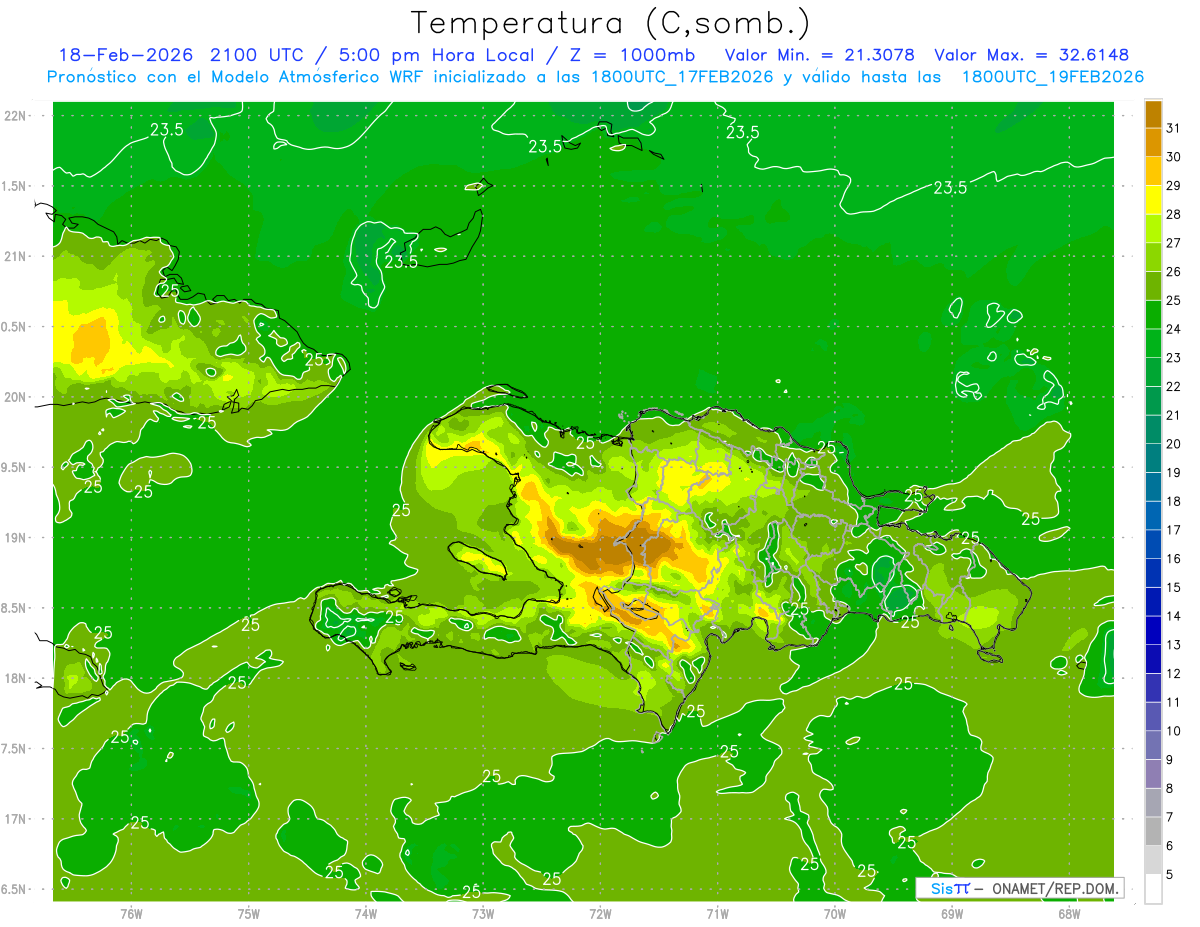
Task: Click the gold legend swatch between 29 and 30
Action: pyautogui.click(x=1153, y=171)
